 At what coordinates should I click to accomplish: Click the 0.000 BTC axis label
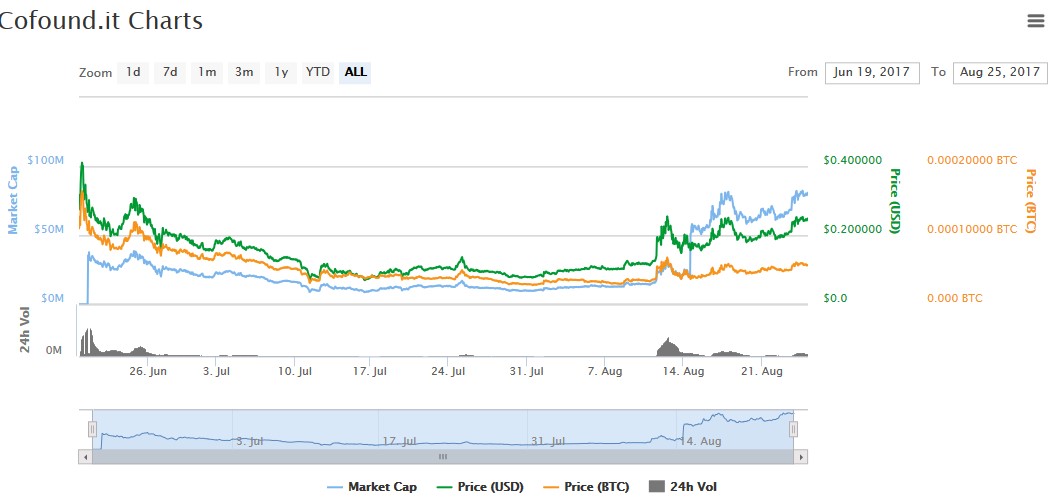954,298
